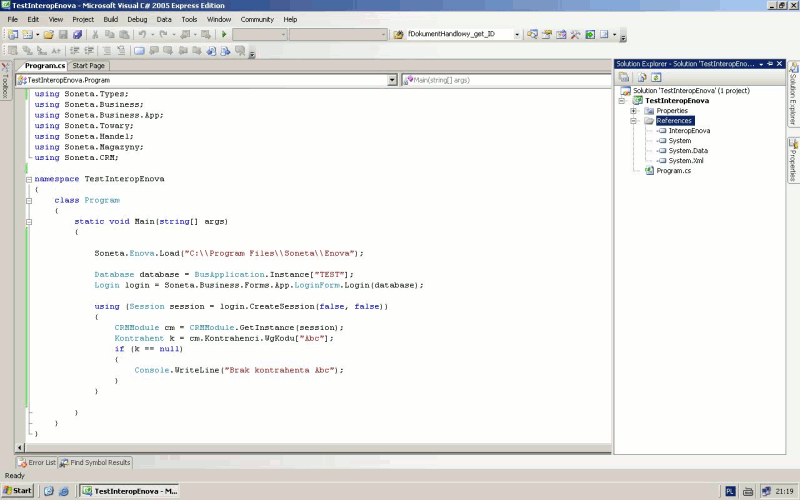Open the Properties side tab
The width and height of the screenshot is (800, 500).
793,160
